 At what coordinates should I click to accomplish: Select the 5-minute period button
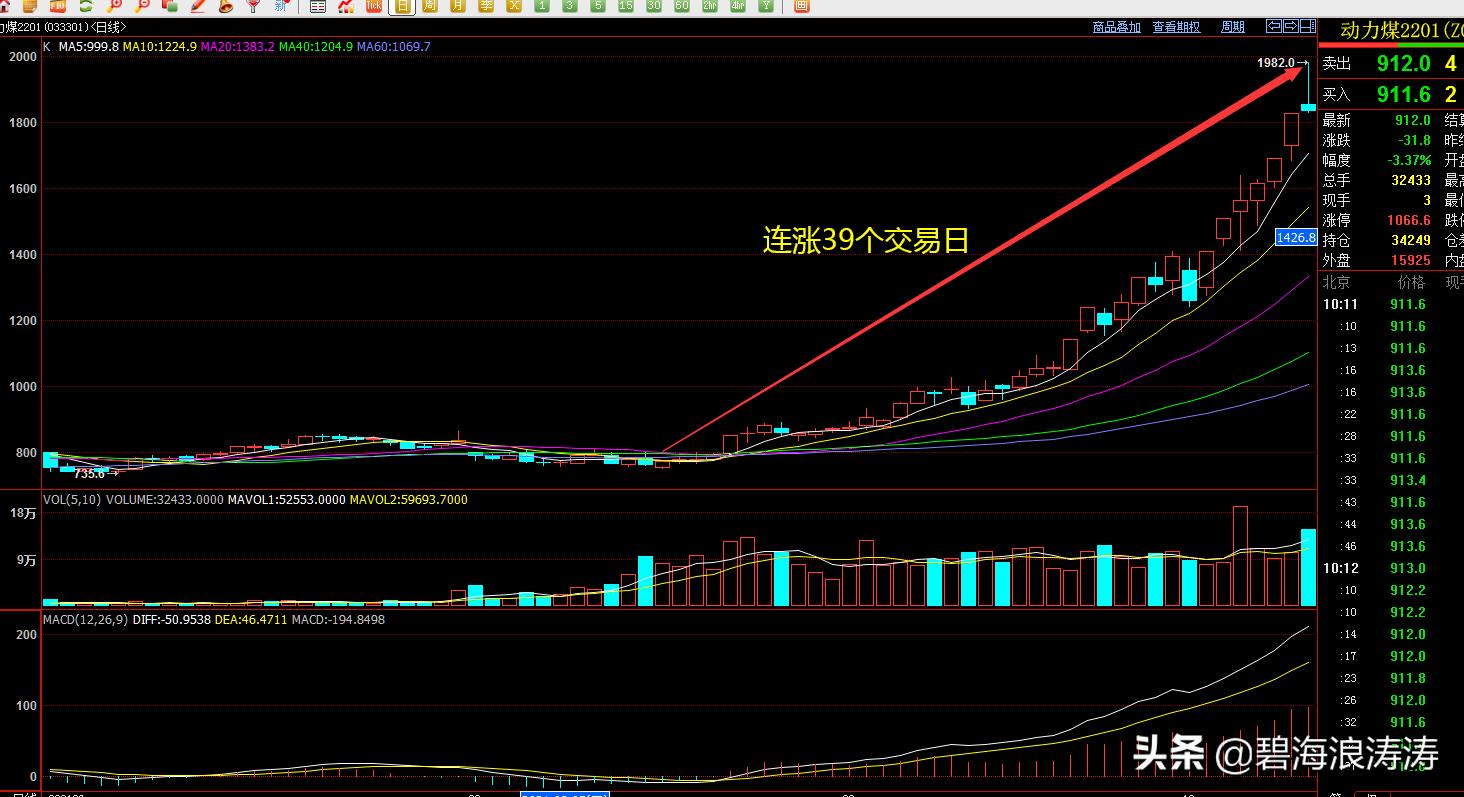point(598,6)
